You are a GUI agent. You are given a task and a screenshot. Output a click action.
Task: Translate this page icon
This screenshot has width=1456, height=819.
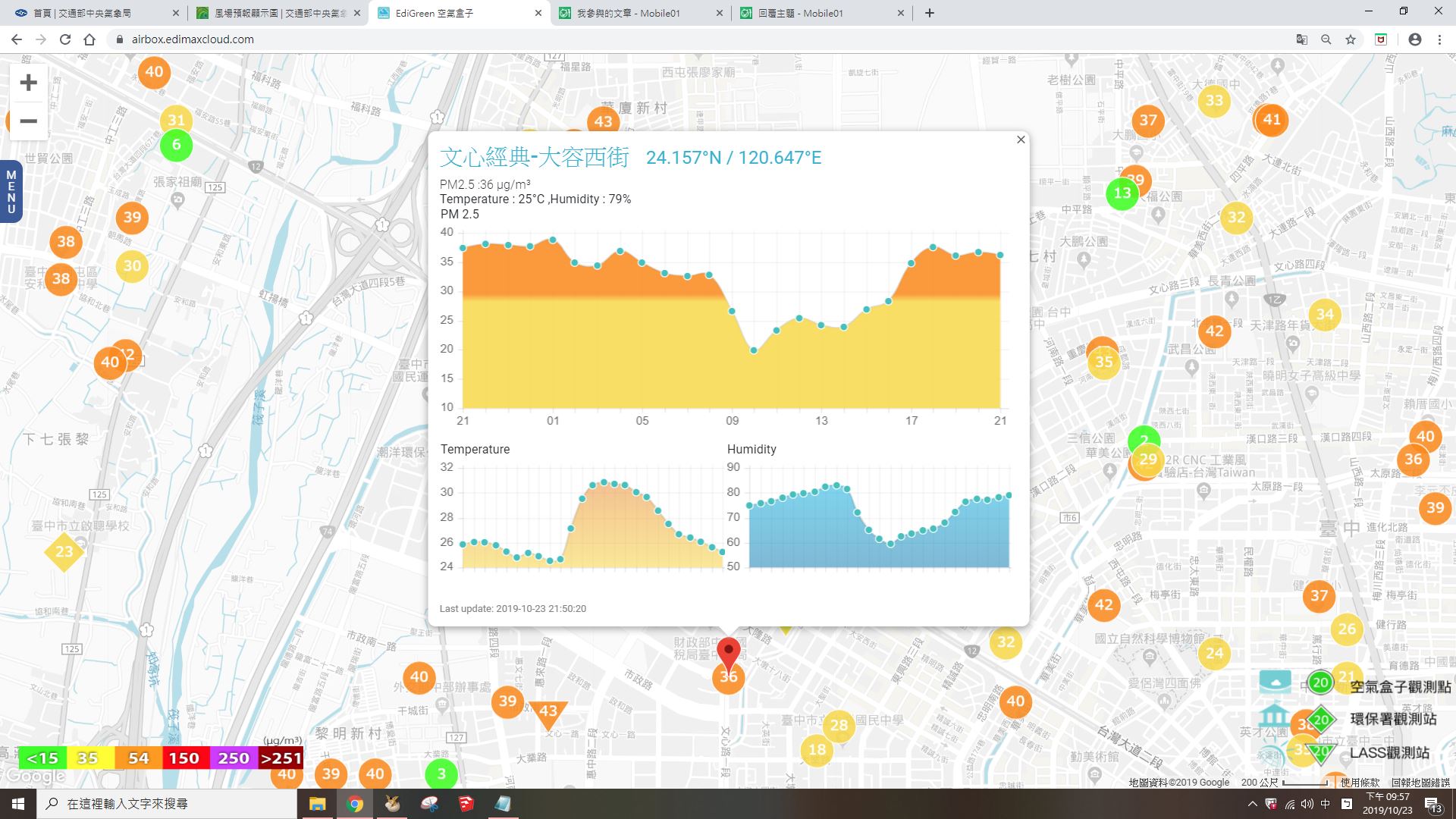point(1302,39)
